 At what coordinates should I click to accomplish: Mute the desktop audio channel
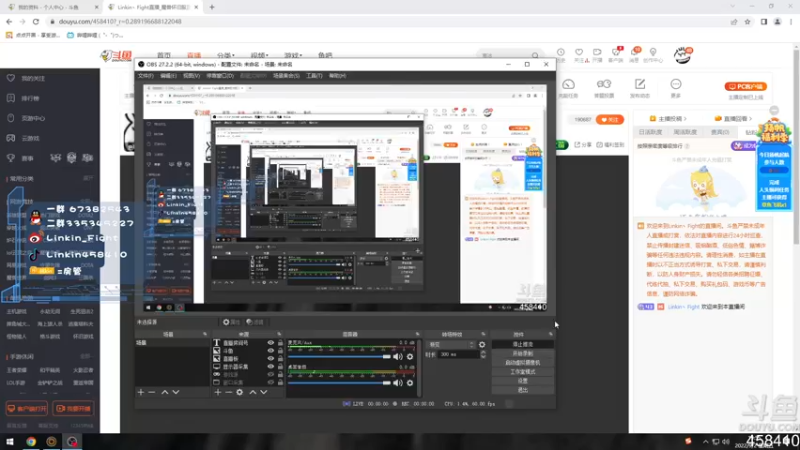click(x=397, y=383)
